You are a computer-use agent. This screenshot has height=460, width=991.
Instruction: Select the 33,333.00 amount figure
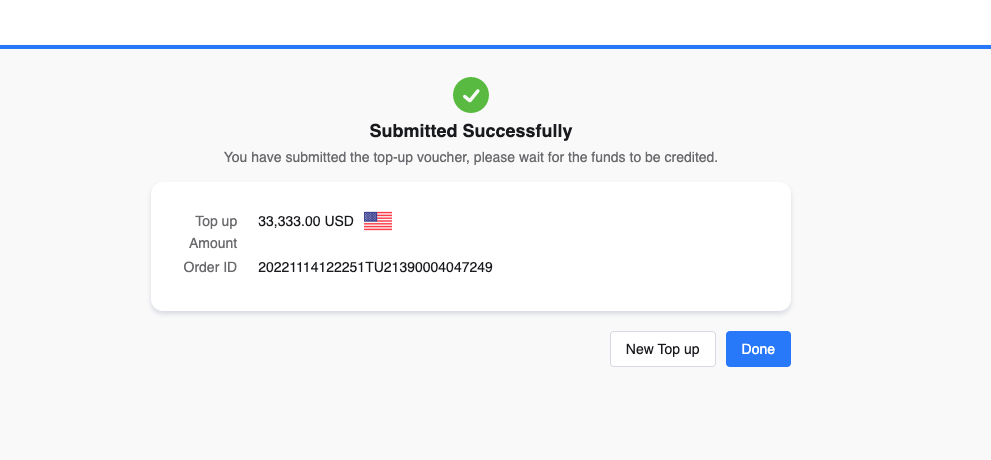point(289,221)
